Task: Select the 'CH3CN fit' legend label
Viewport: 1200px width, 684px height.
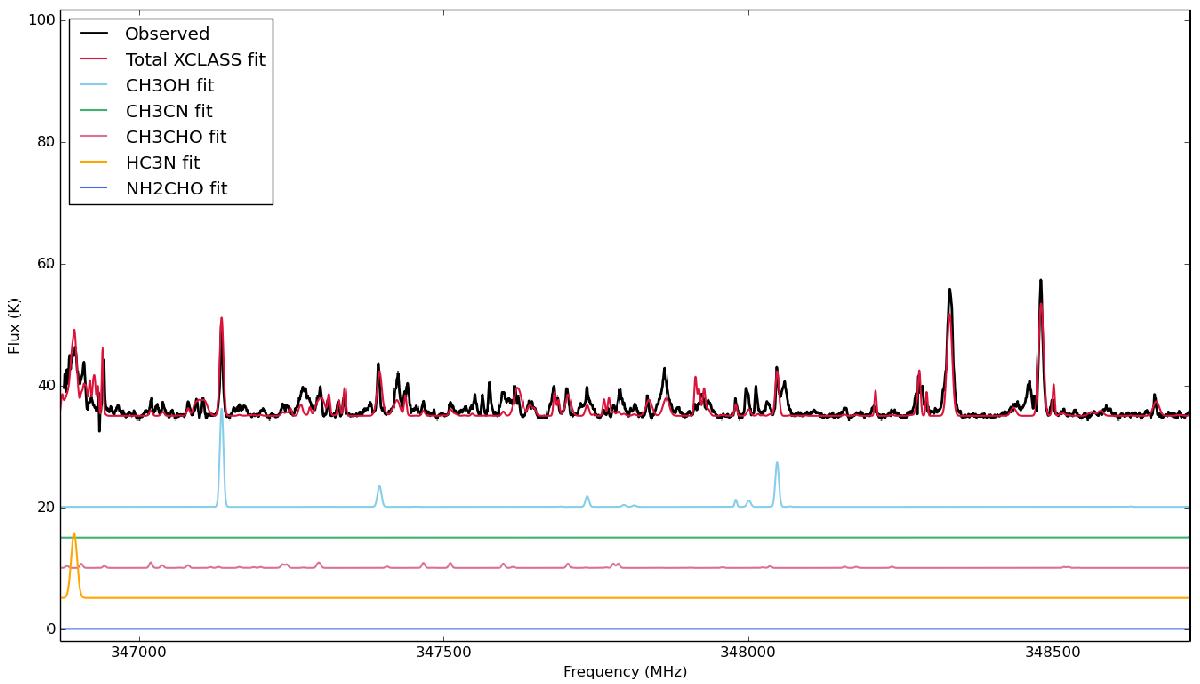Action: [x=168, y=111]
